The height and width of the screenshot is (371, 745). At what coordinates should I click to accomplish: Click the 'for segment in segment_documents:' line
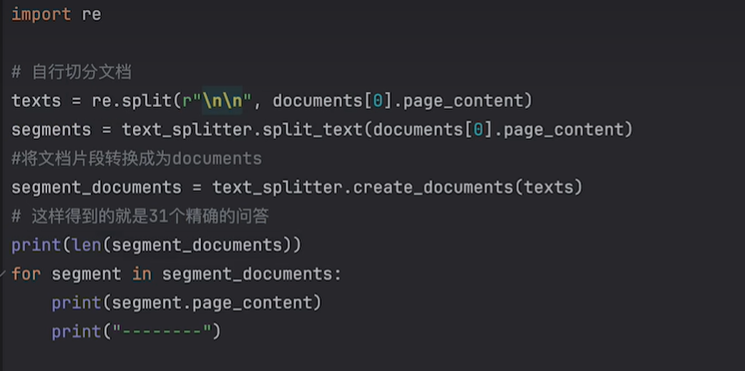[176, 274]
